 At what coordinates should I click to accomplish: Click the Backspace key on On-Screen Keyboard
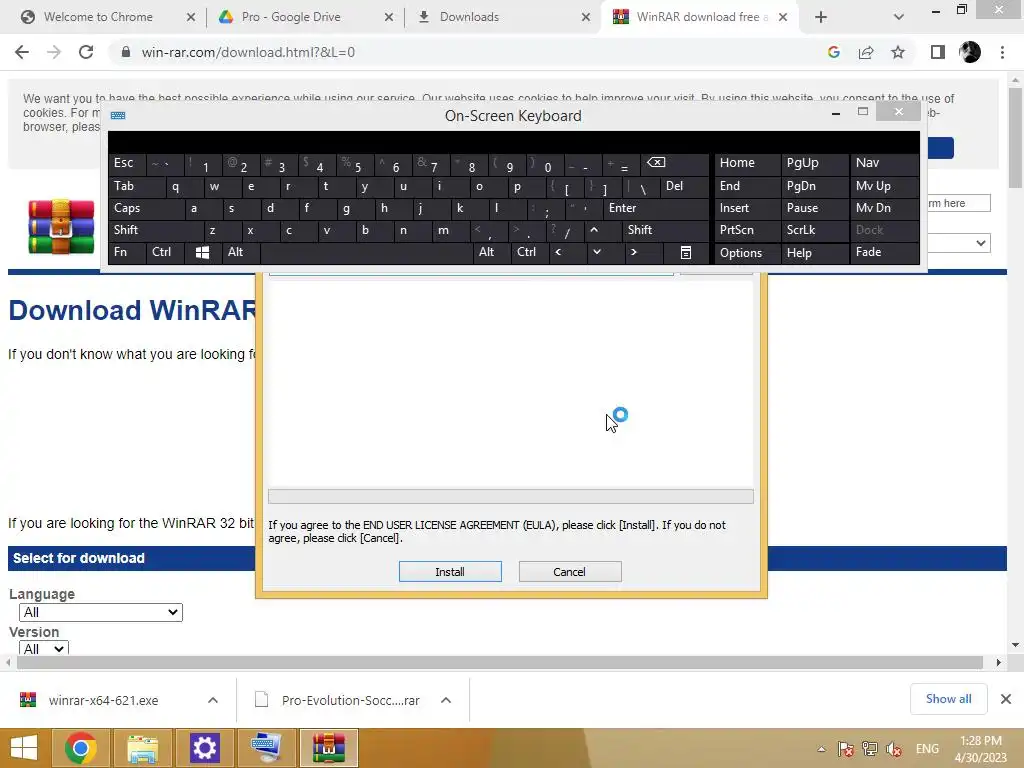pos(673,163)
